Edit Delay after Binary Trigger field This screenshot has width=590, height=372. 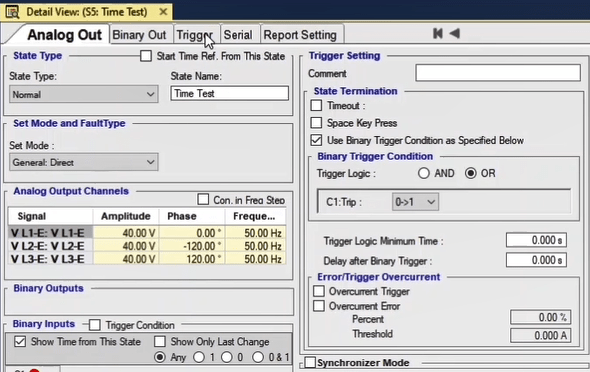(x=536, y=260)
